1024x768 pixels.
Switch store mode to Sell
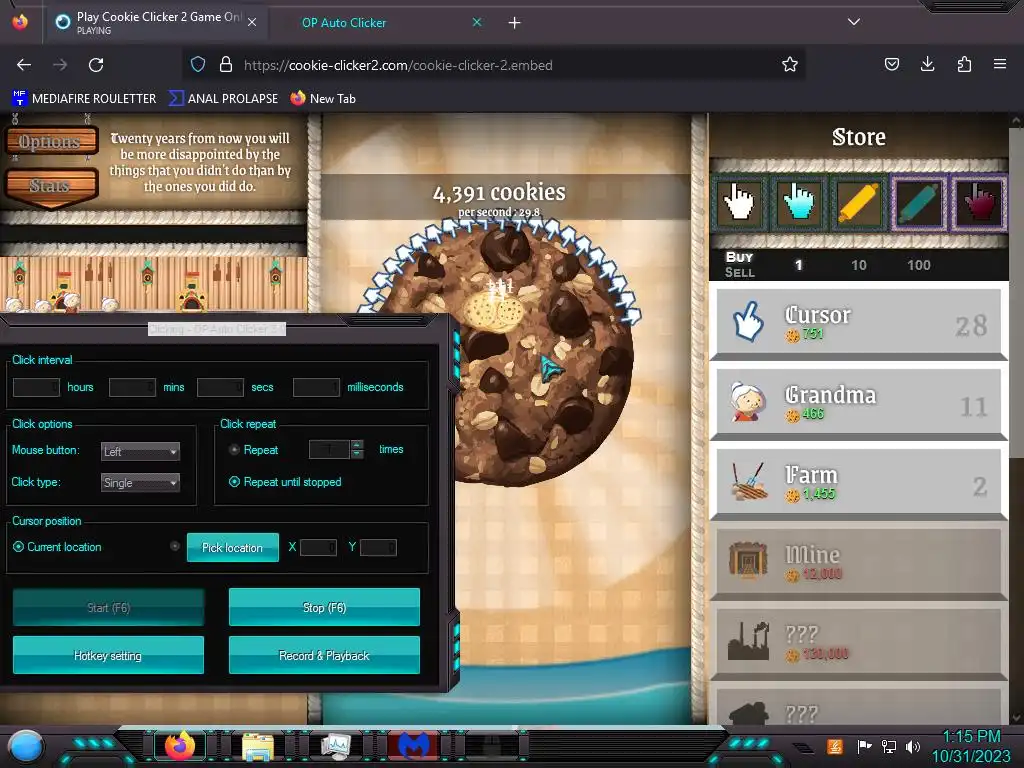coord(739,272)
